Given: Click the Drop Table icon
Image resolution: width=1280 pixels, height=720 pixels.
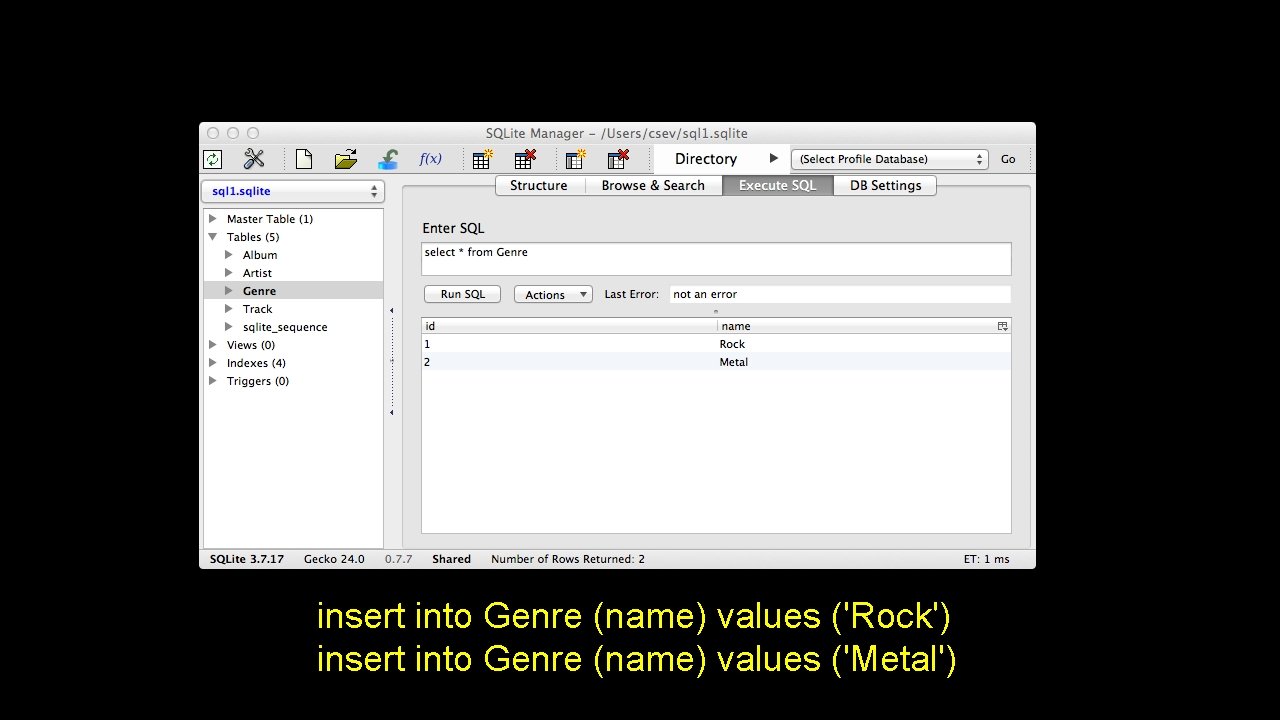Looking at the screenshot, I should point(524,158).
